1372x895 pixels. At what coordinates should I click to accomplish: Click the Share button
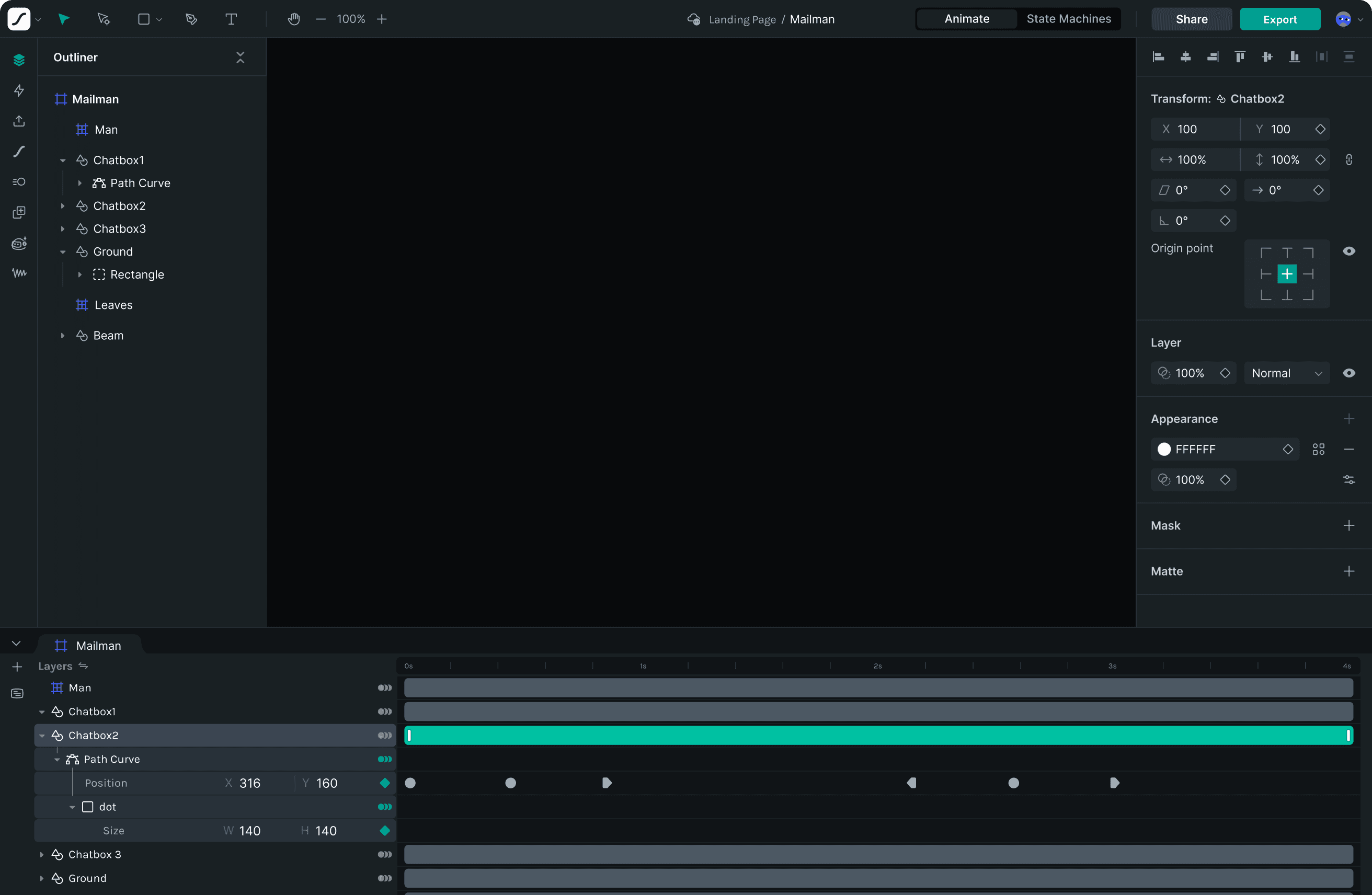[x=1192, y=19]
